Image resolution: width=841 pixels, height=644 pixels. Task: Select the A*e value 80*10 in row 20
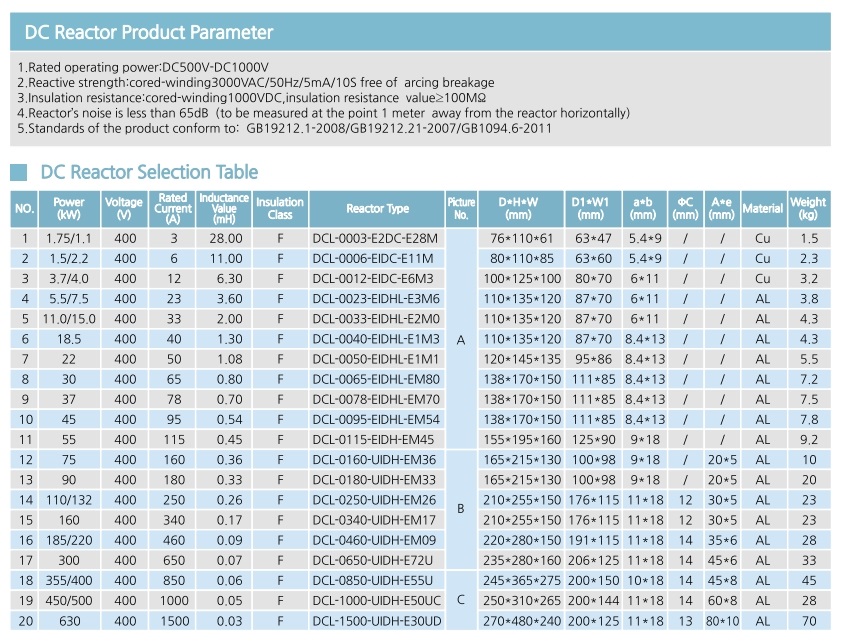[722, 621]
